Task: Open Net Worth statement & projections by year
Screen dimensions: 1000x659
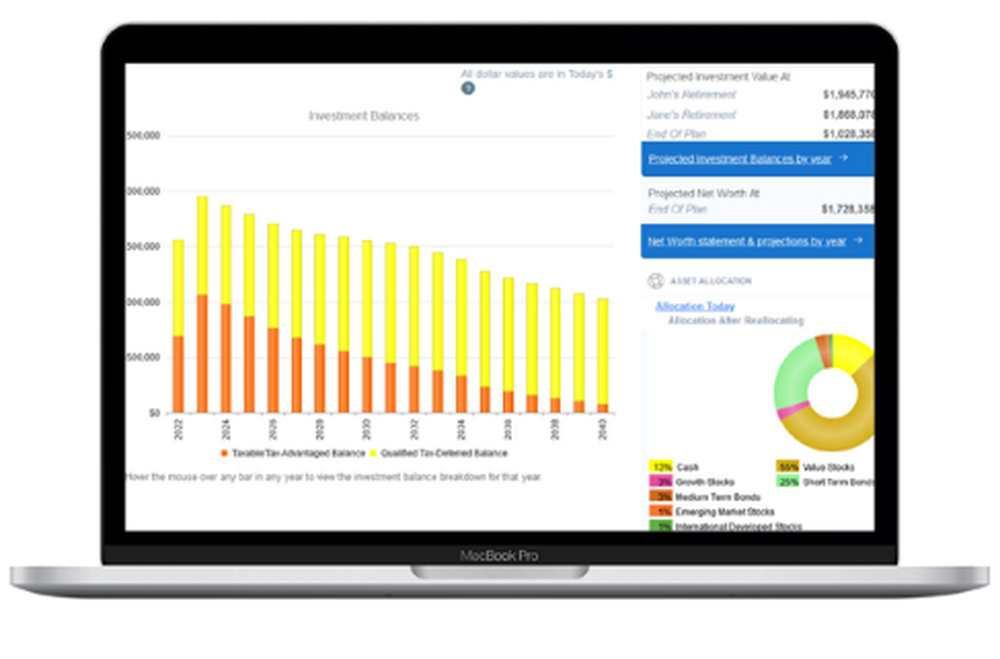Action: [x=747, y=241]
